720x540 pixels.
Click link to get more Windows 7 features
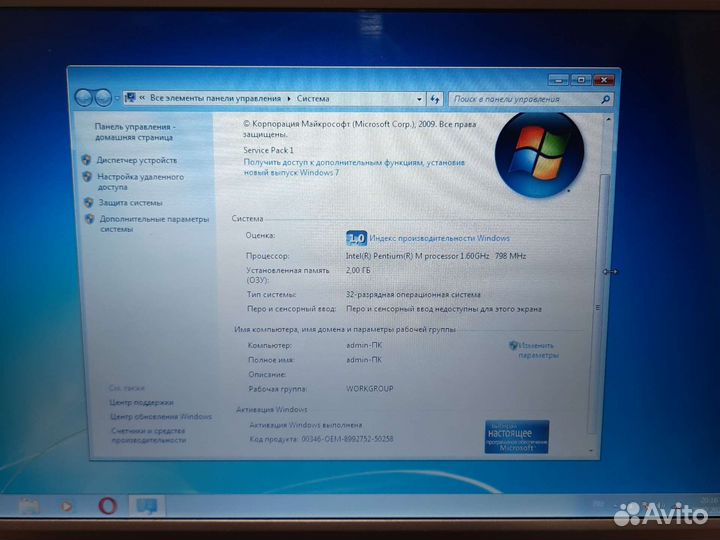354,168
